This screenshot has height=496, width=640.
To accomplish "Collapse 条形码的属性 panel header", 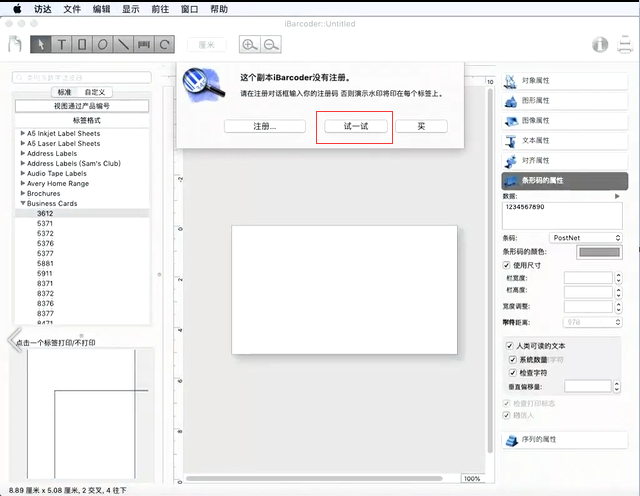I will [565, 180].
